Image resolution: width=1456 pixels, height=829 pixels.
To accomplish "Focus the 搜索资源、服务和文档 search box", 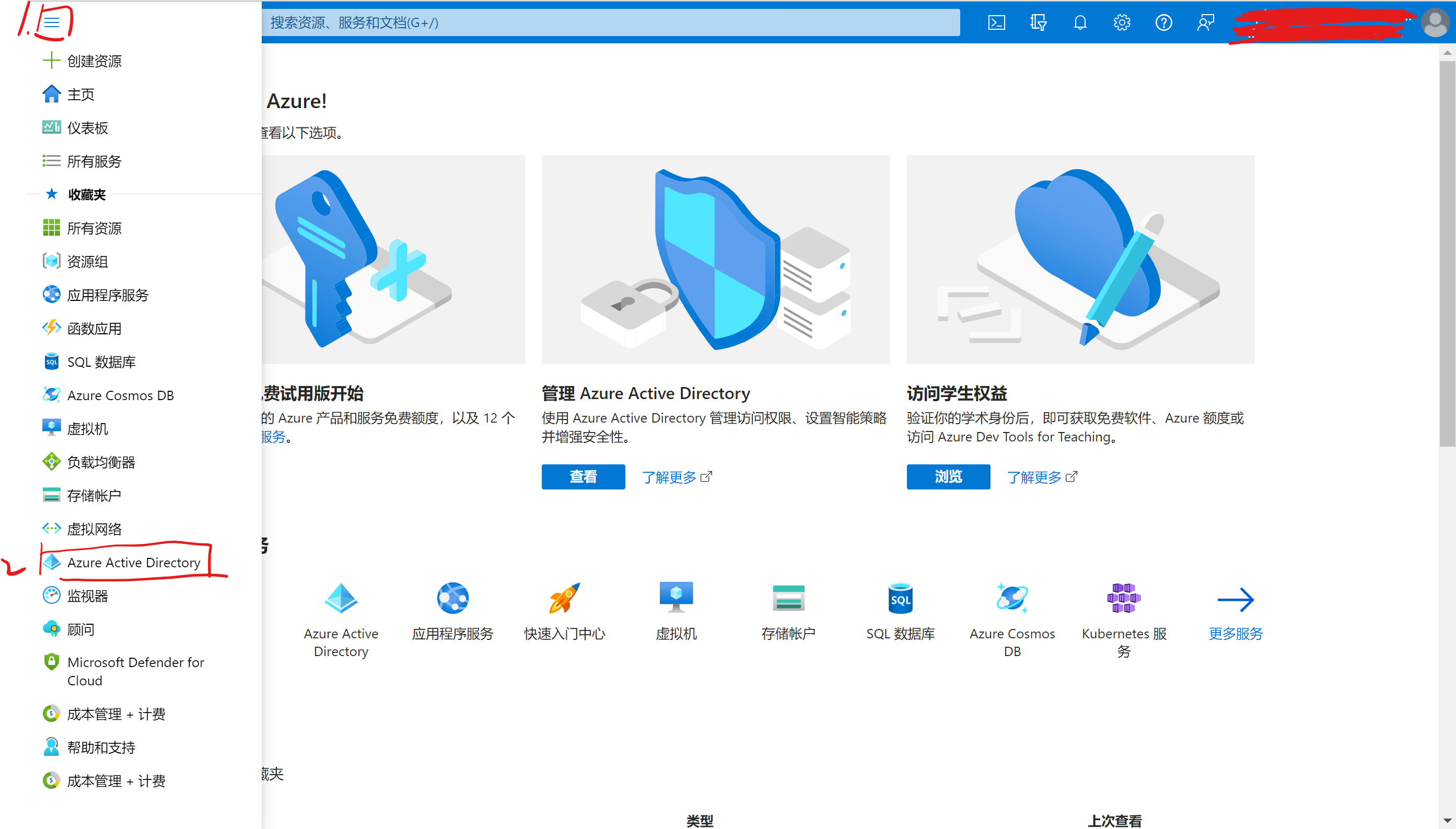I will [x=610, y=23].
